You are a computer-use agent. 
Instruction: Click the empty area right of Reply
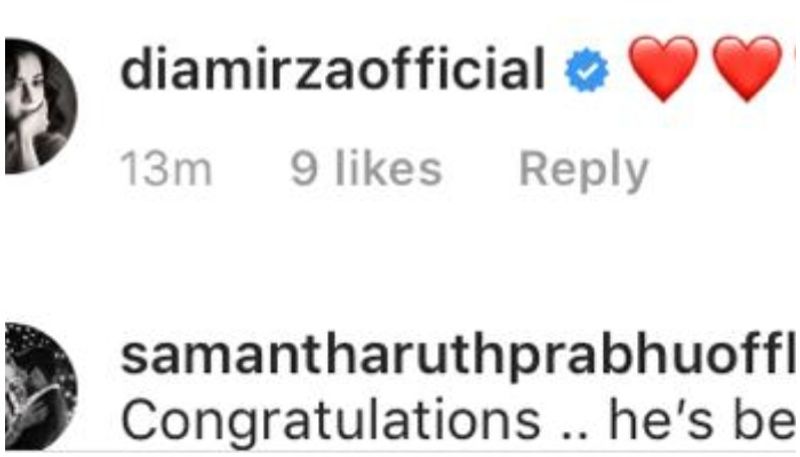coord(722,170)
